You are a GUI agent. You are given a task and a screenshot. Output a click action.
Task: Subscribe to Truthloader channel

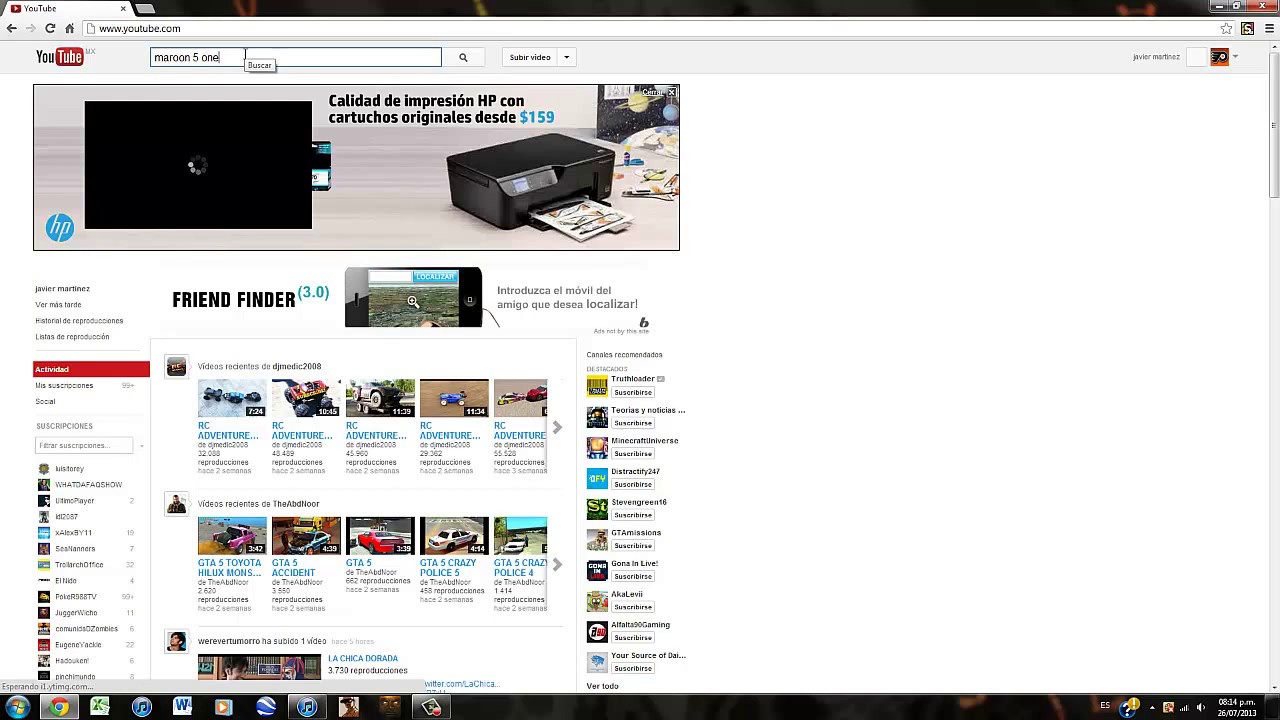pyautogui.click(x=633, y=392)
